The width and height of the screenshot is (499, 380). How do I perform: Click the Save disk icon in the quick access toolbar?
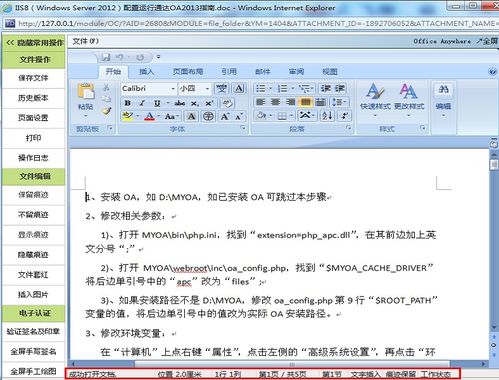106,57
